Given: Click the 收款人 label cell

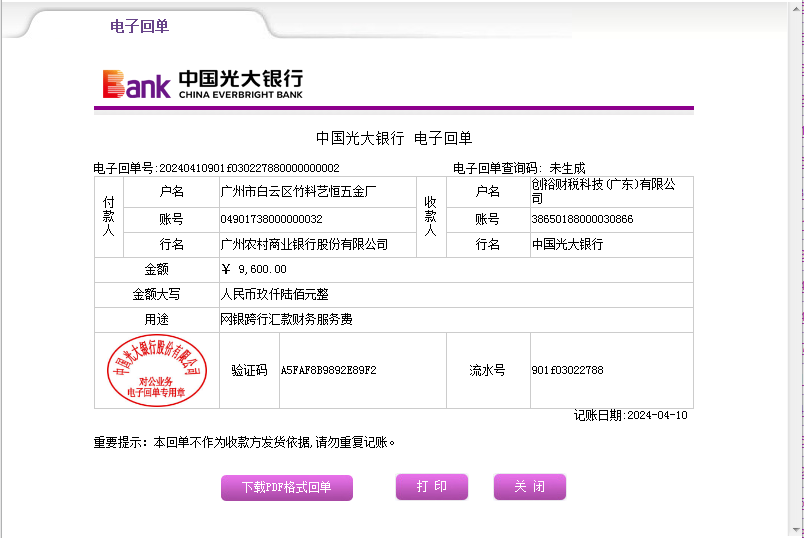Looking at the screenshot, I should coord(431,216).
